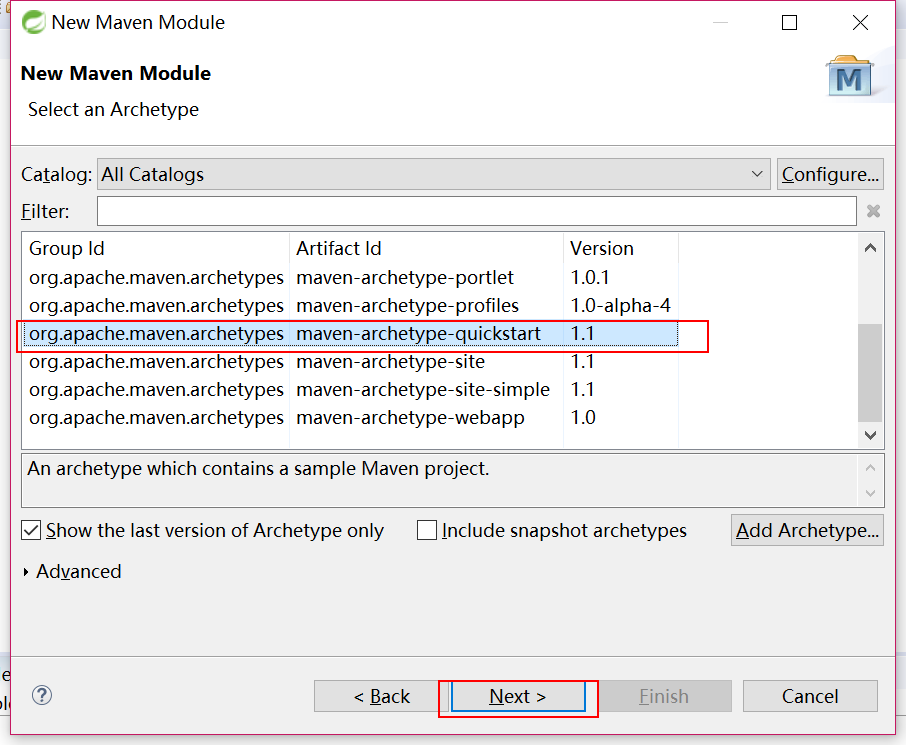
Task: Click the description box scroll up arrow
Action: 871,468
